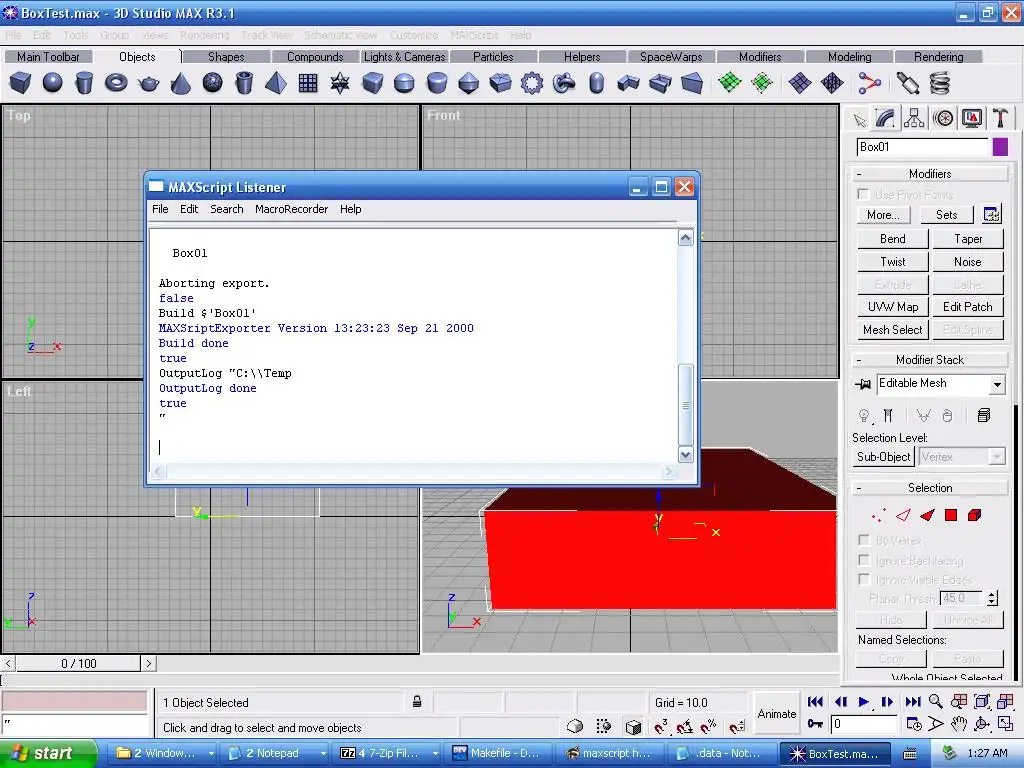This screenshot has height=768, width=1024.
Task: Toggle the 3D Snap magnet
Action: click(661, 726)
